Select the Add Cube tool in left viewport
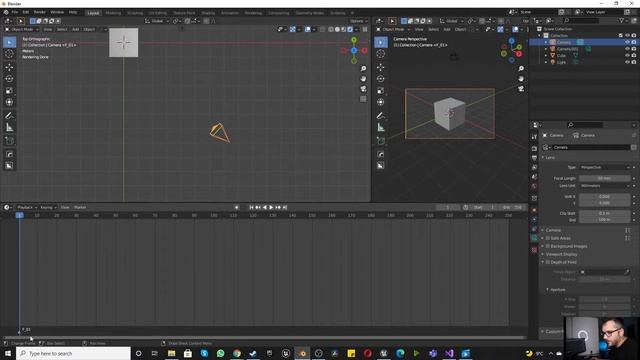The image size is (640, 360). pyautogui.click(x=9, y=141)
